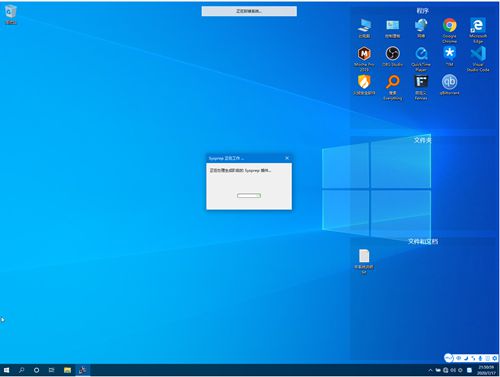Open the Control Panel desktop shortcut
Screen dimensions: 500x377
click(x=392, y=28)
